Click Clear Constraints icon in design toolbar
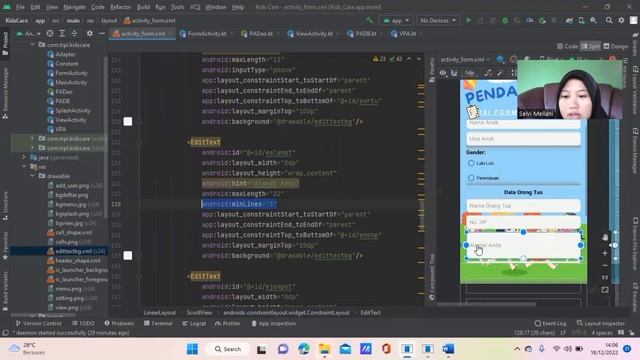This screenshot has height=360, width=640. tap(488, 73)
